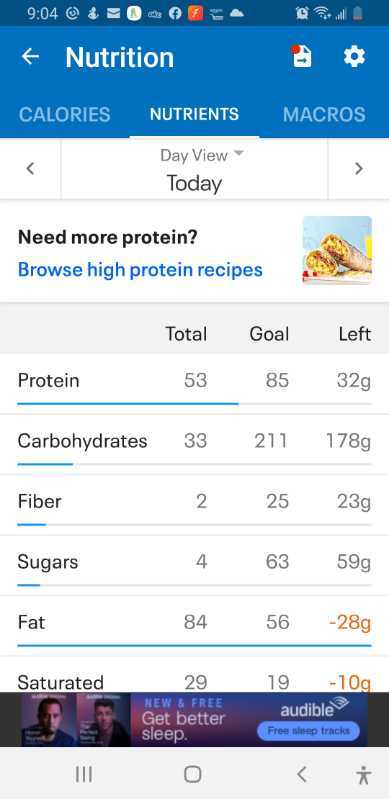Select the Carbohydrates nutrient row
389x799 pixels.
pyautogui.click(x=194, y=445)
